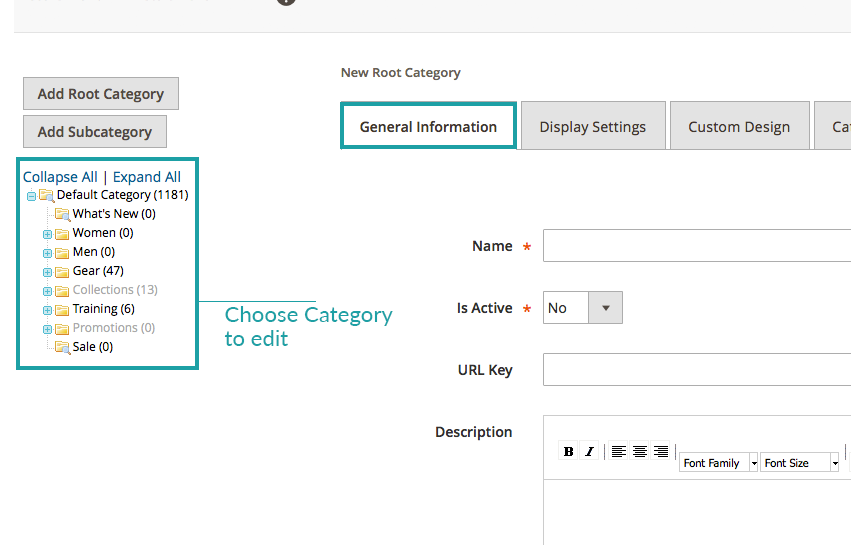Expand the Collections category node
This screenshot has width=851, height=545.
47,291
